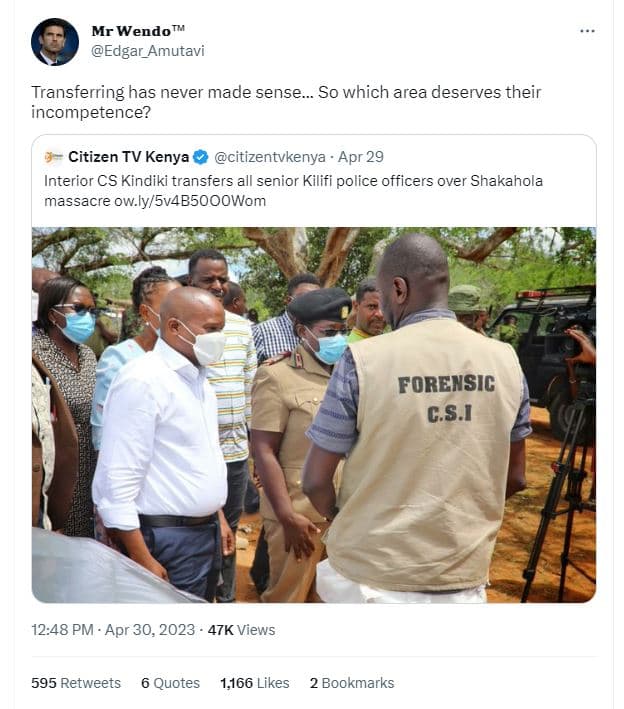
Task: Open the @Edgar_Amutavi handle link
Action: pyautogui.click(x=148, y=50)
